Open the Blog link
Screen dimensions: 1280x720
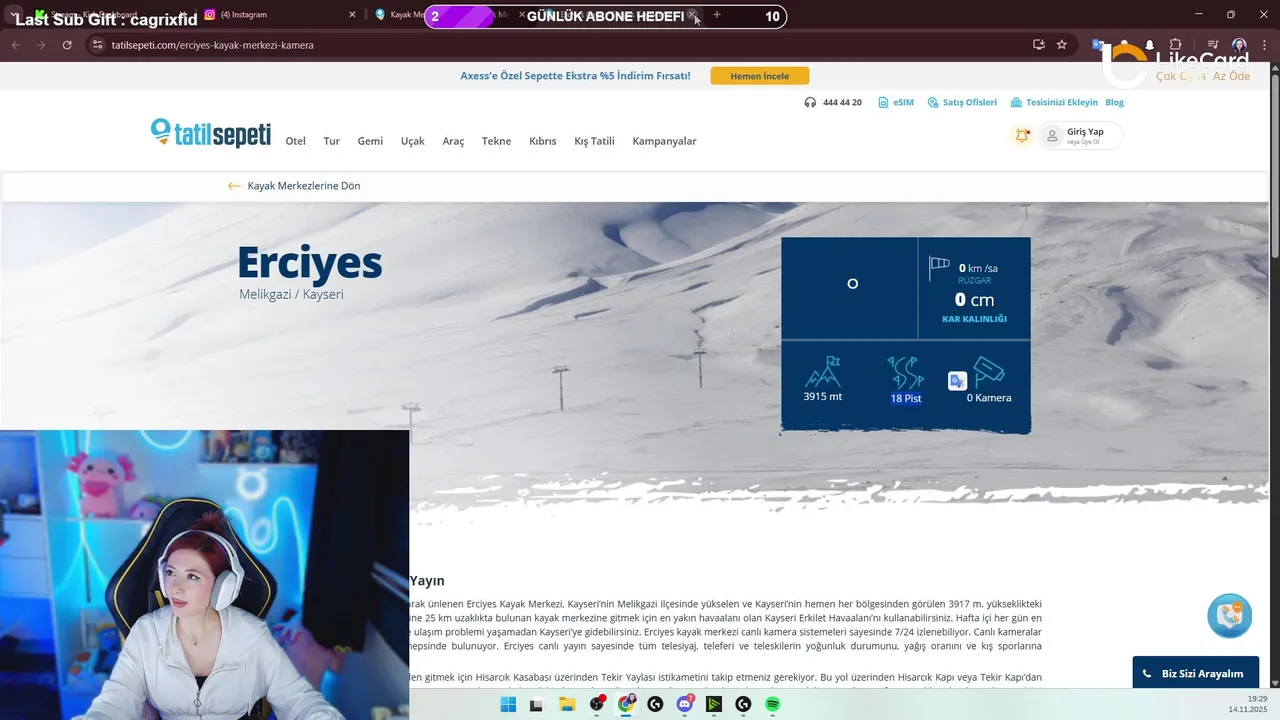tap(1114, 102)
